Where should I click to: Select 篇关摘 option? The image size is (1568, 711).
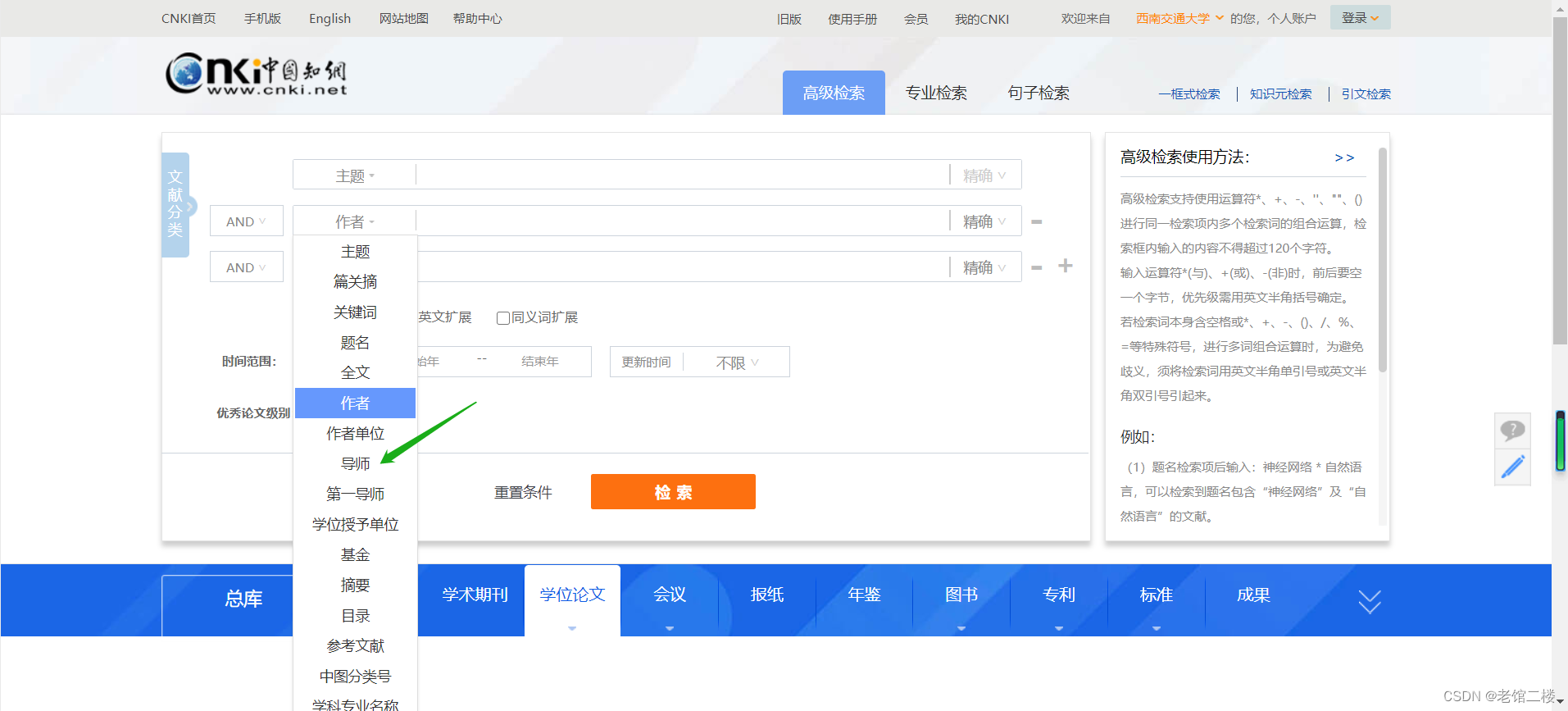click(x=355, y=282)
